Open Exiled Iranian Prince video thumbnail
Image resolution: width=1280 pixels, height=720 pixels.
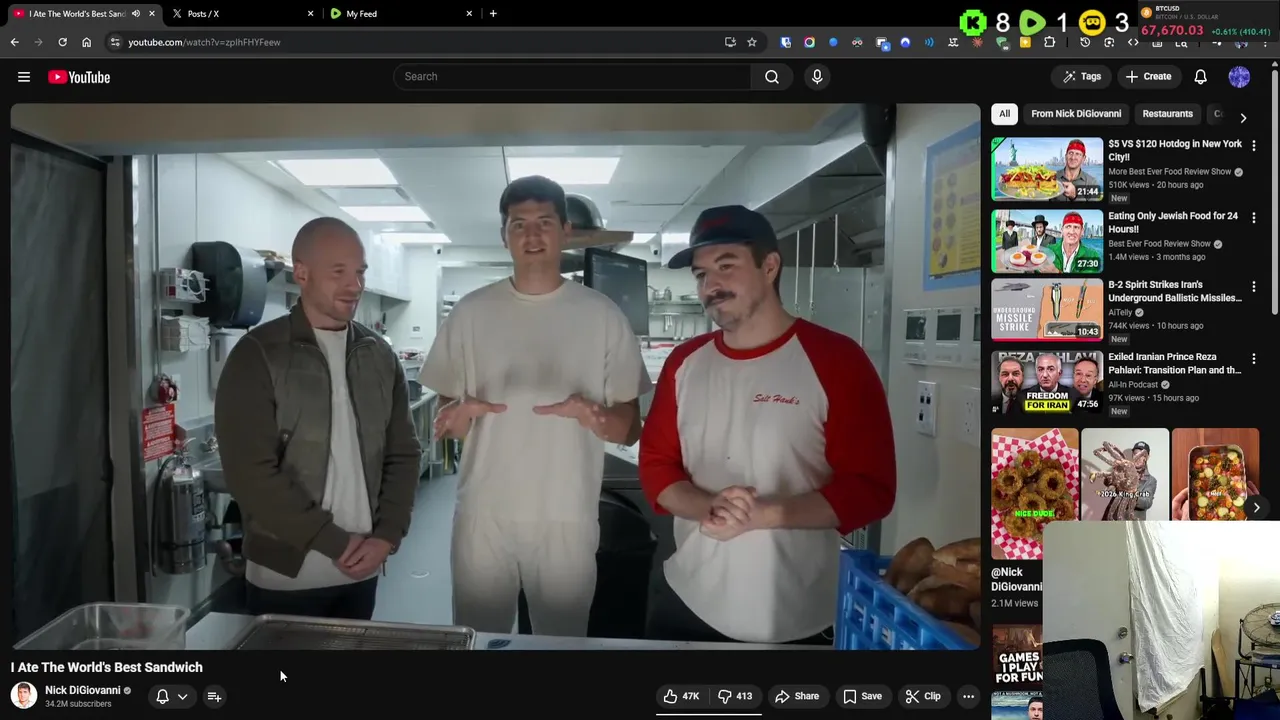coord(1047,382)
